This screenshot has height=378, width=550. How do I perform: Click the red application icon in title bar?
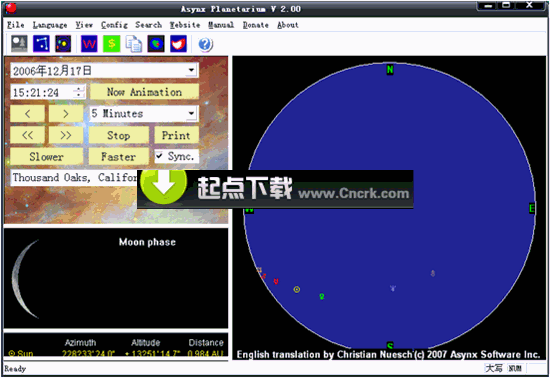(11, 8)
